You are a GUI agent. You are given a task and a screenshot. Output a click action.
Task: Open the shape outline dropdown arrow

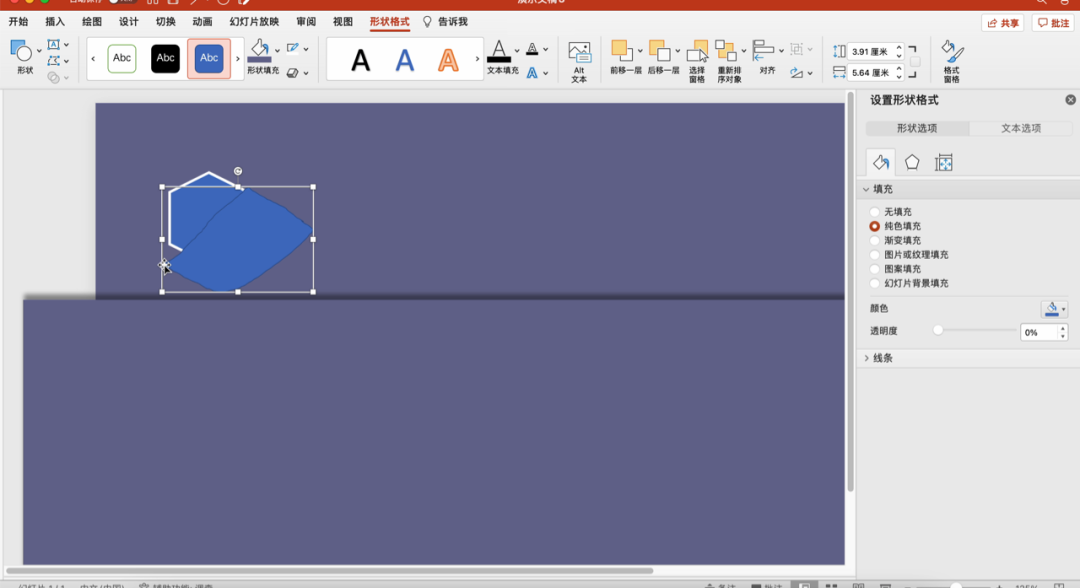[x=306, y=49]
